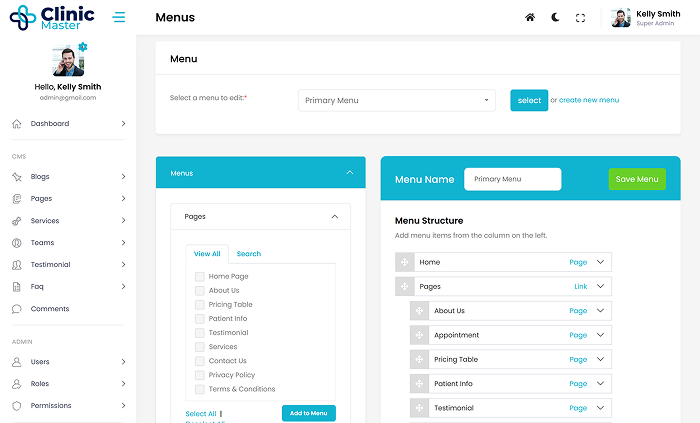Screen dimensions: 700x423
Task: Expand the About Us menu item options
Action: coord(601,311)
